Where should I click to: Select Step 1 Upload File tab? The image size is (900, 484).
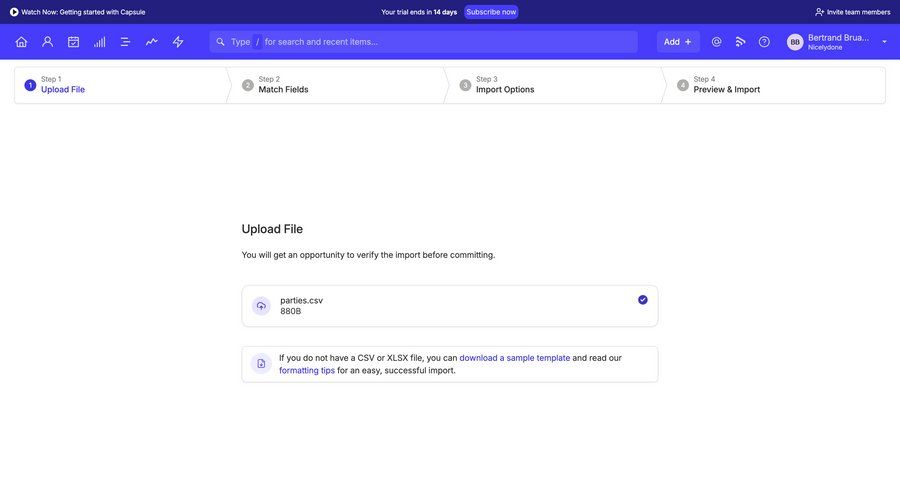pyautogui.click(x=63, y=89)
